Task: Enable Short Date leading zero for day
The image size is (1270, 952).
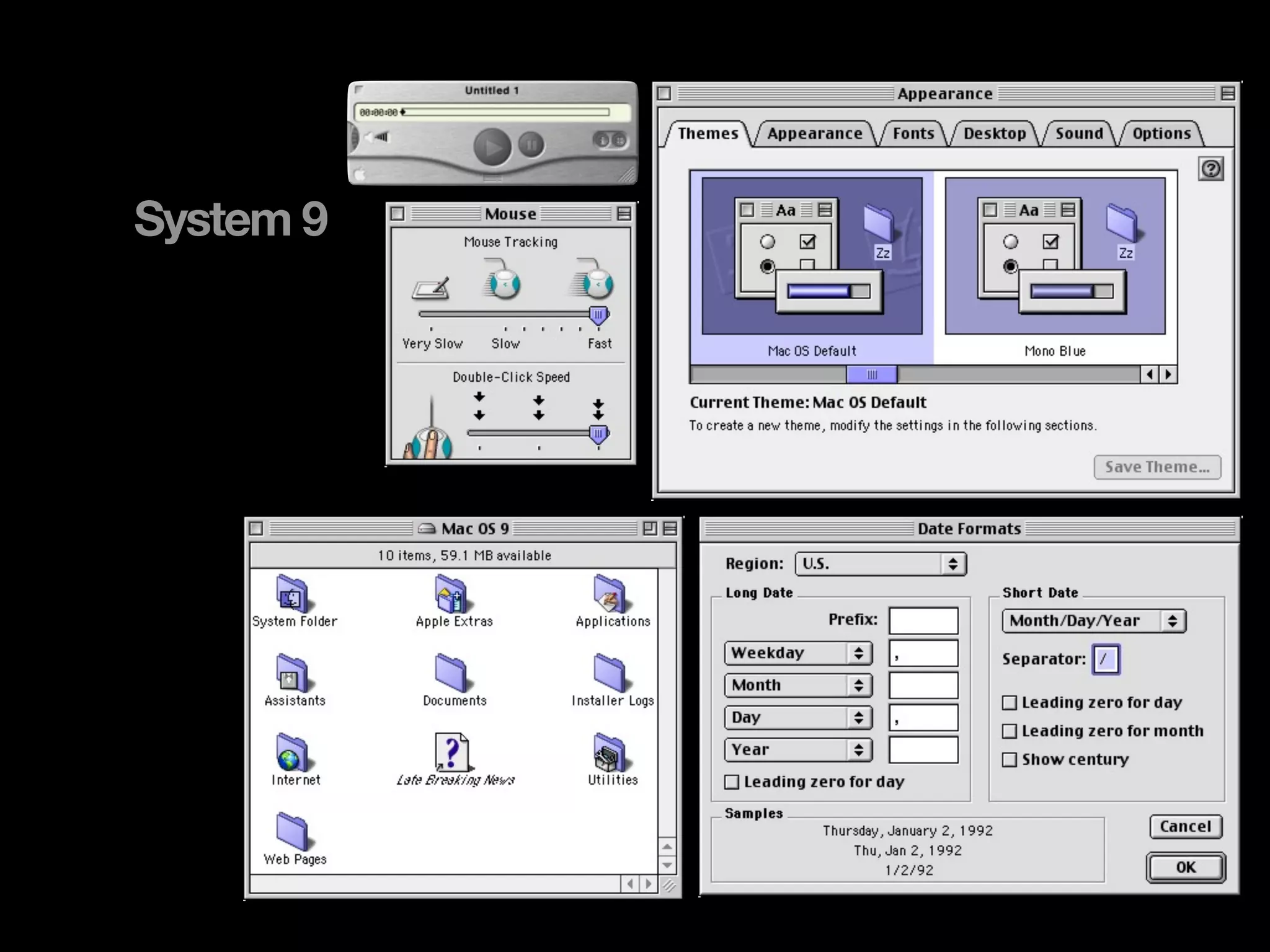Action: (x=1010, y=703)
